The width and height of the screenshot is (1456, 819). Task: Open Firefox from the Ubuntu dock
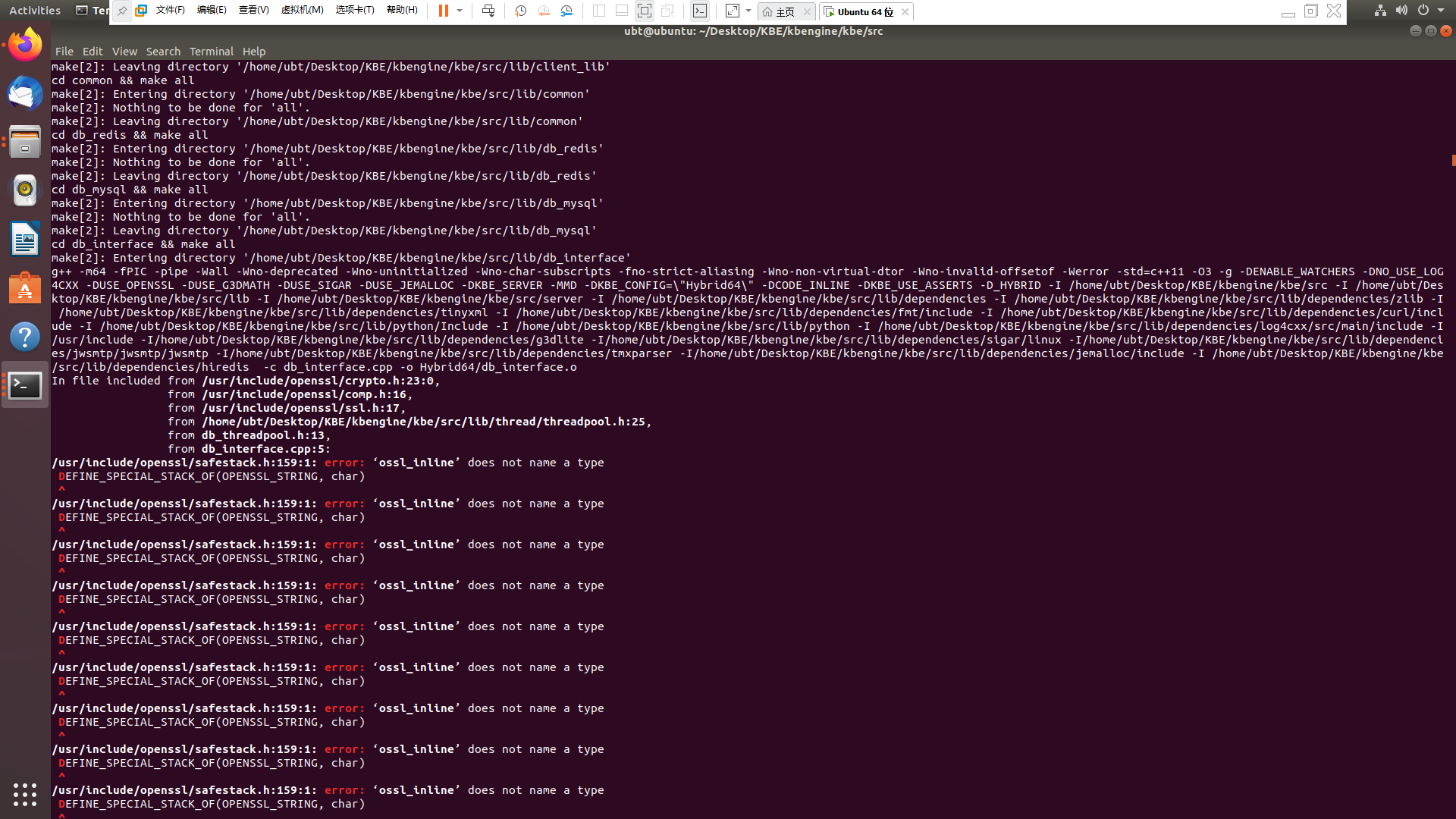point(25,43)
